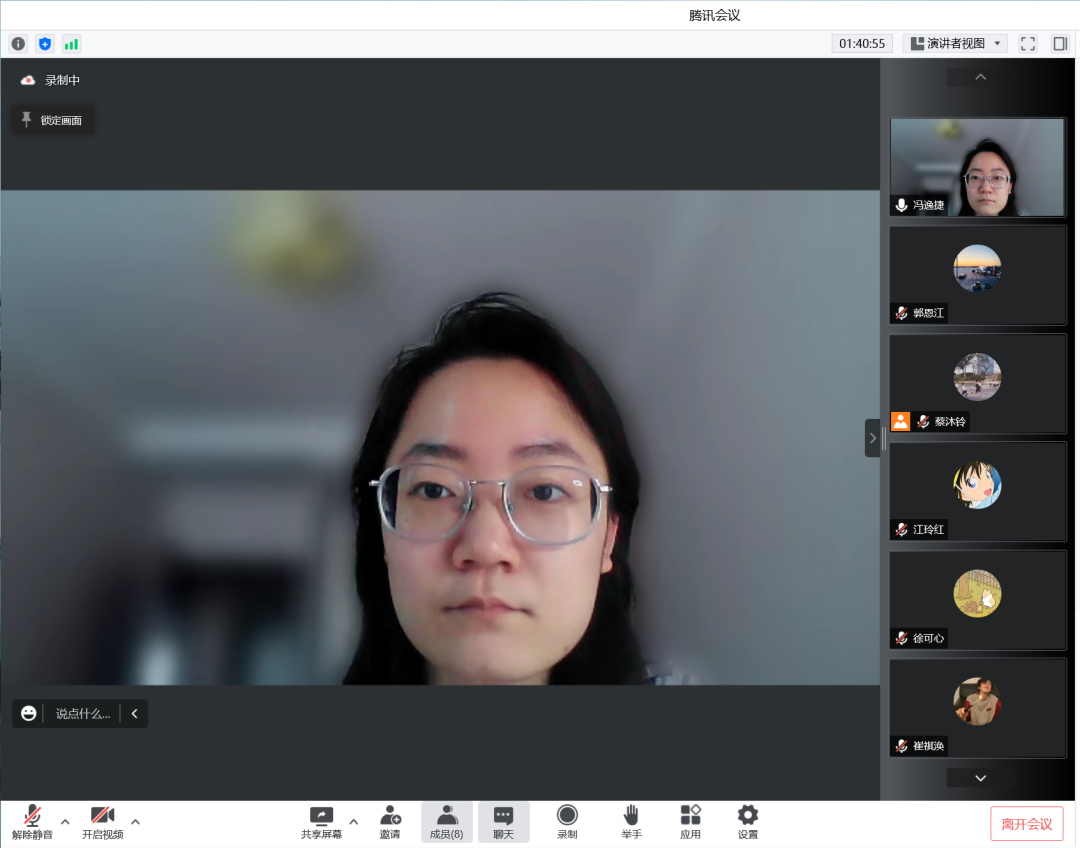Expand share options arrow next to 共享屏幕
1080x848 pixels.
[354, 822]
